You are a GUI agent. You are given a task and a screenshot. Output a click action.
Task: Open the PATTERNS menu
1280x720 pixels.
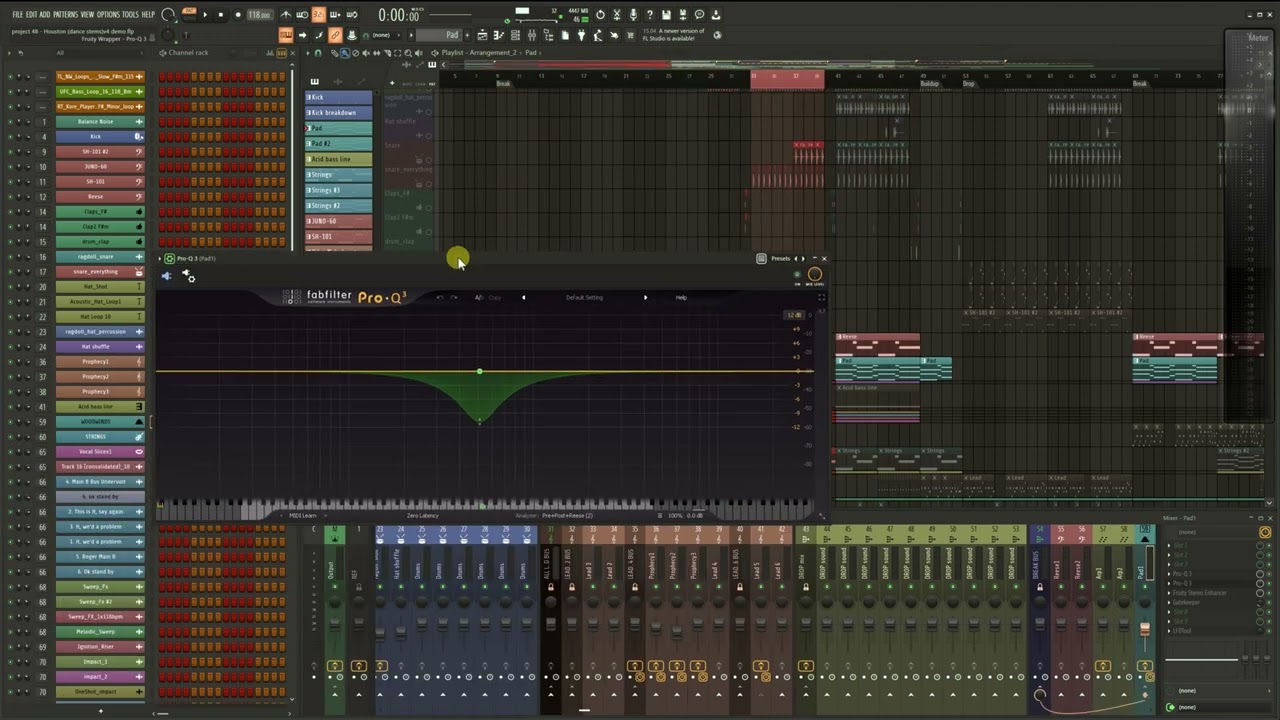tap(65, 15)
